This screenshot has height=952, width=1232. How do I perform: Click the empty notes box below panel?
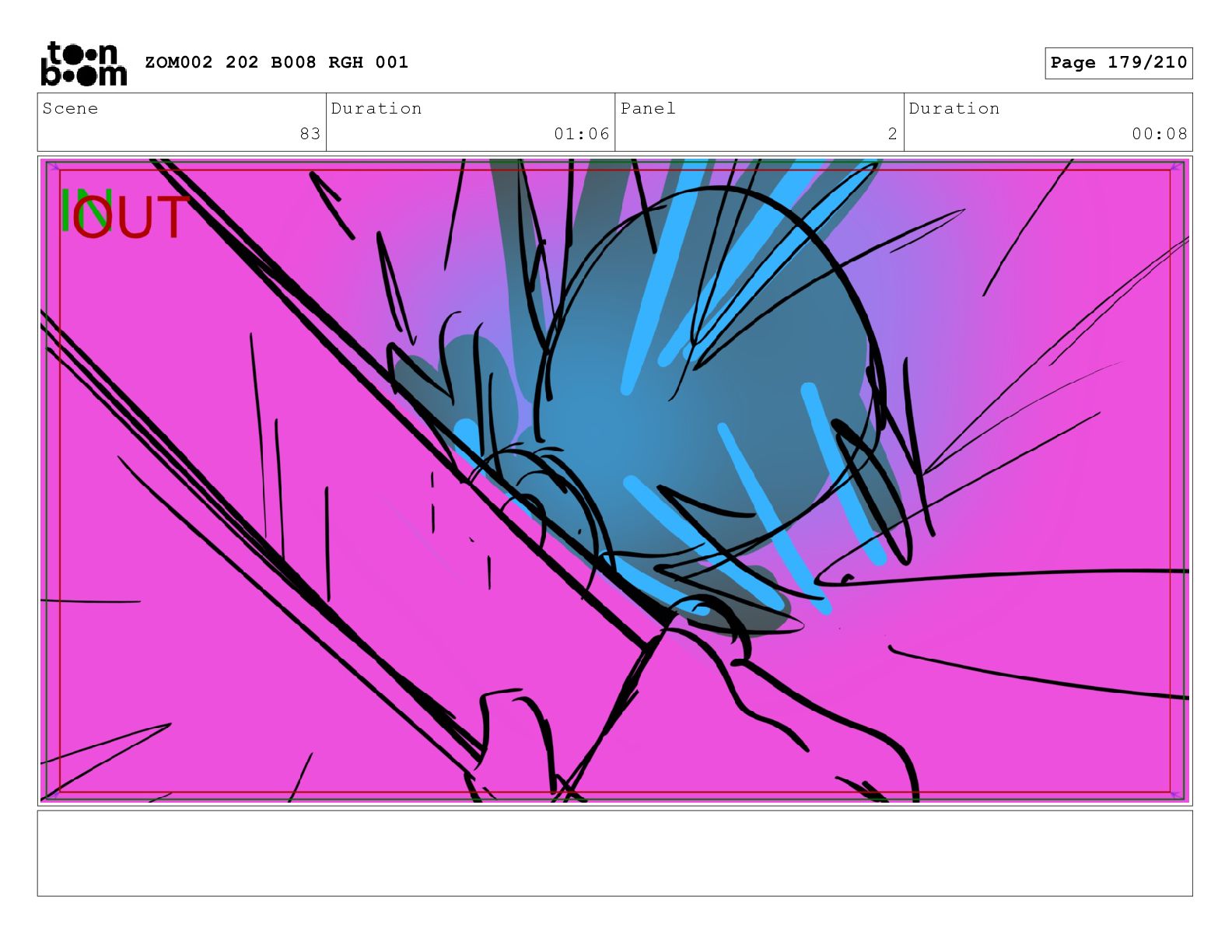pos(614,853)
